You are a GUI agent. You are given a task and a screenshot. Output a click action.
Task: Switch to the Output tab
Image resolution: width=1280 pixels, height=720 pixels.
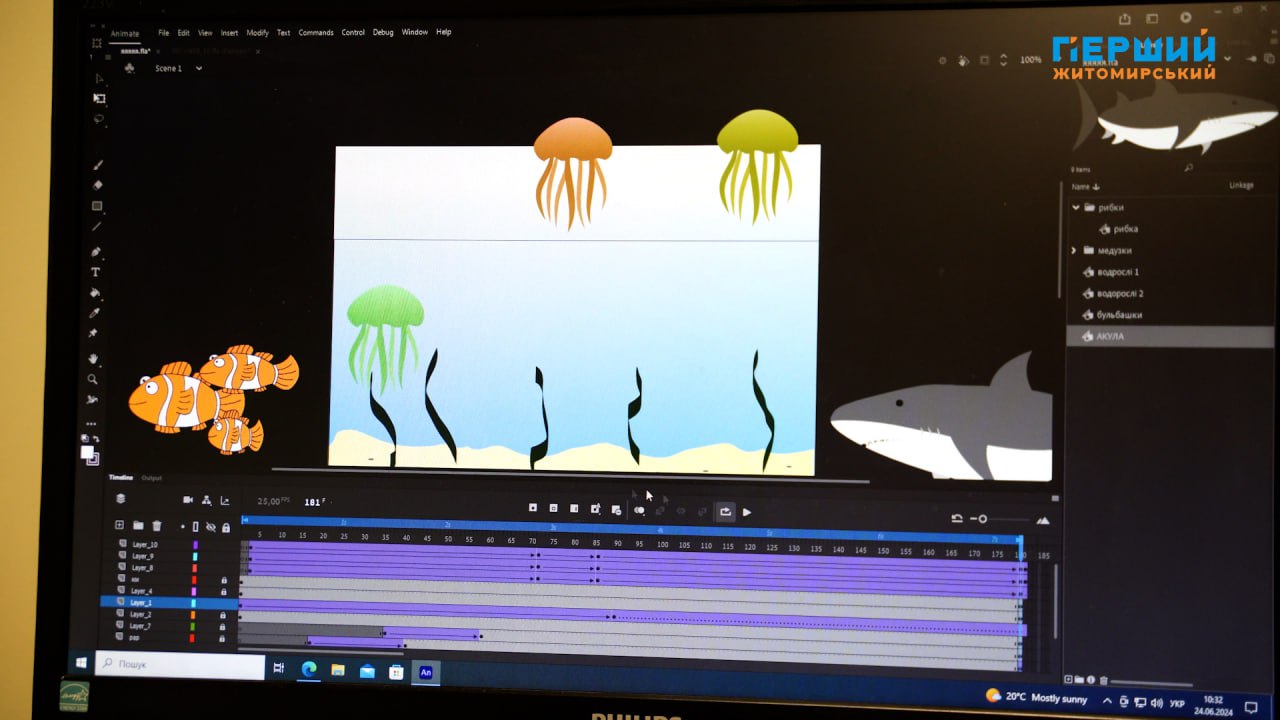coord(151,478)
